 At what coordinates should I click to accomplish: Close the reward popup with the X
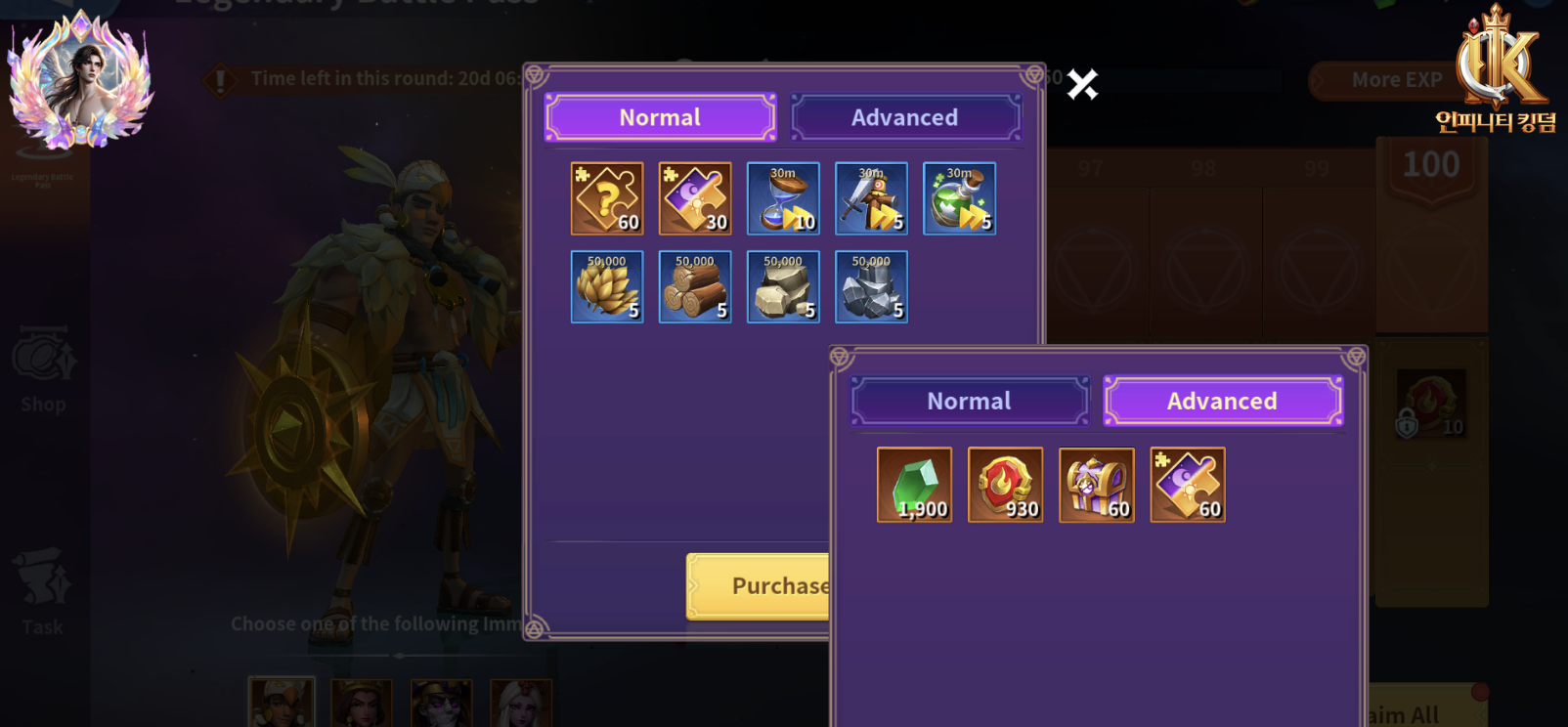(1082, 85)
